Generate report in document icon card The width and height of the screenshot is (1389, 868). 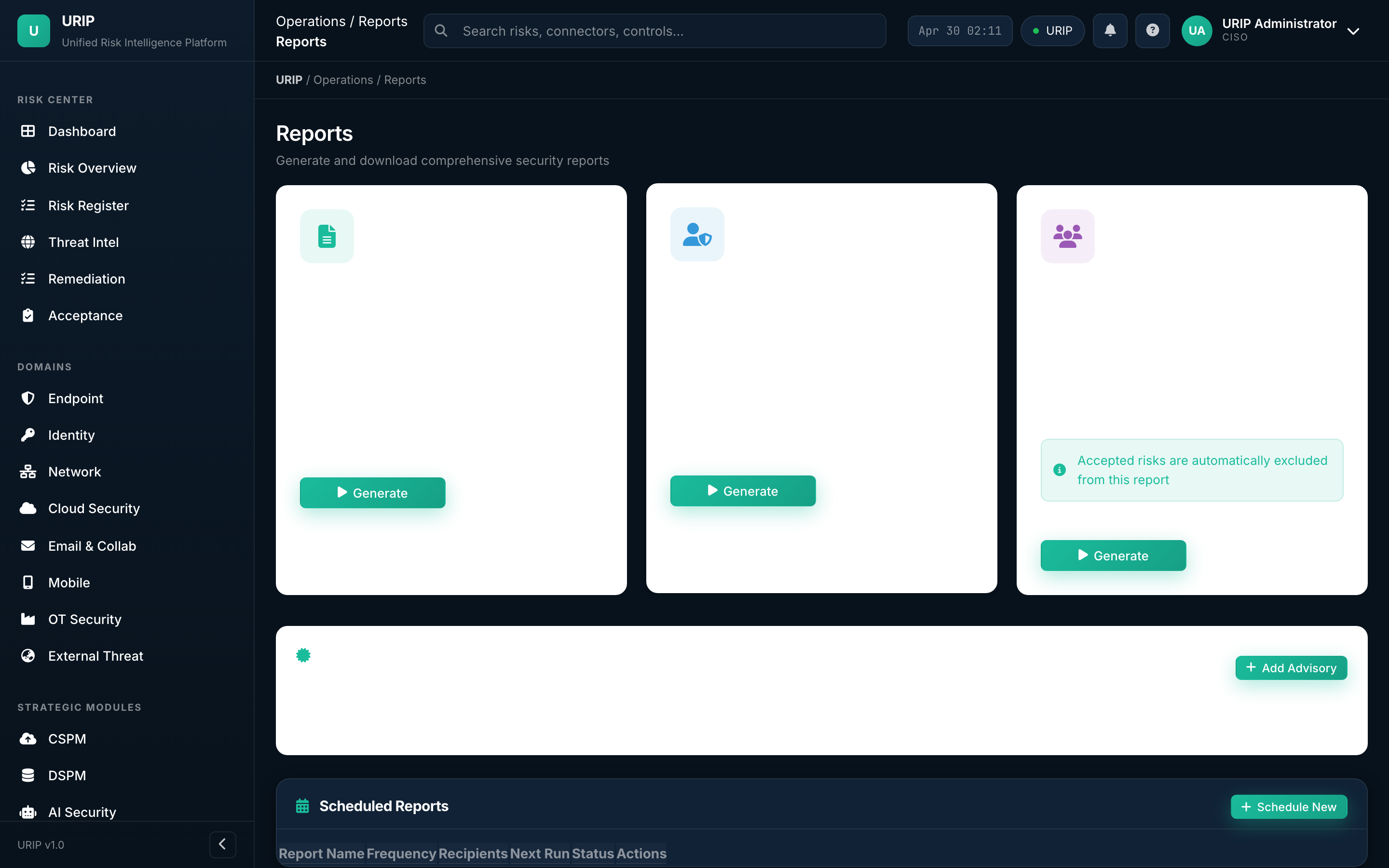372,492
